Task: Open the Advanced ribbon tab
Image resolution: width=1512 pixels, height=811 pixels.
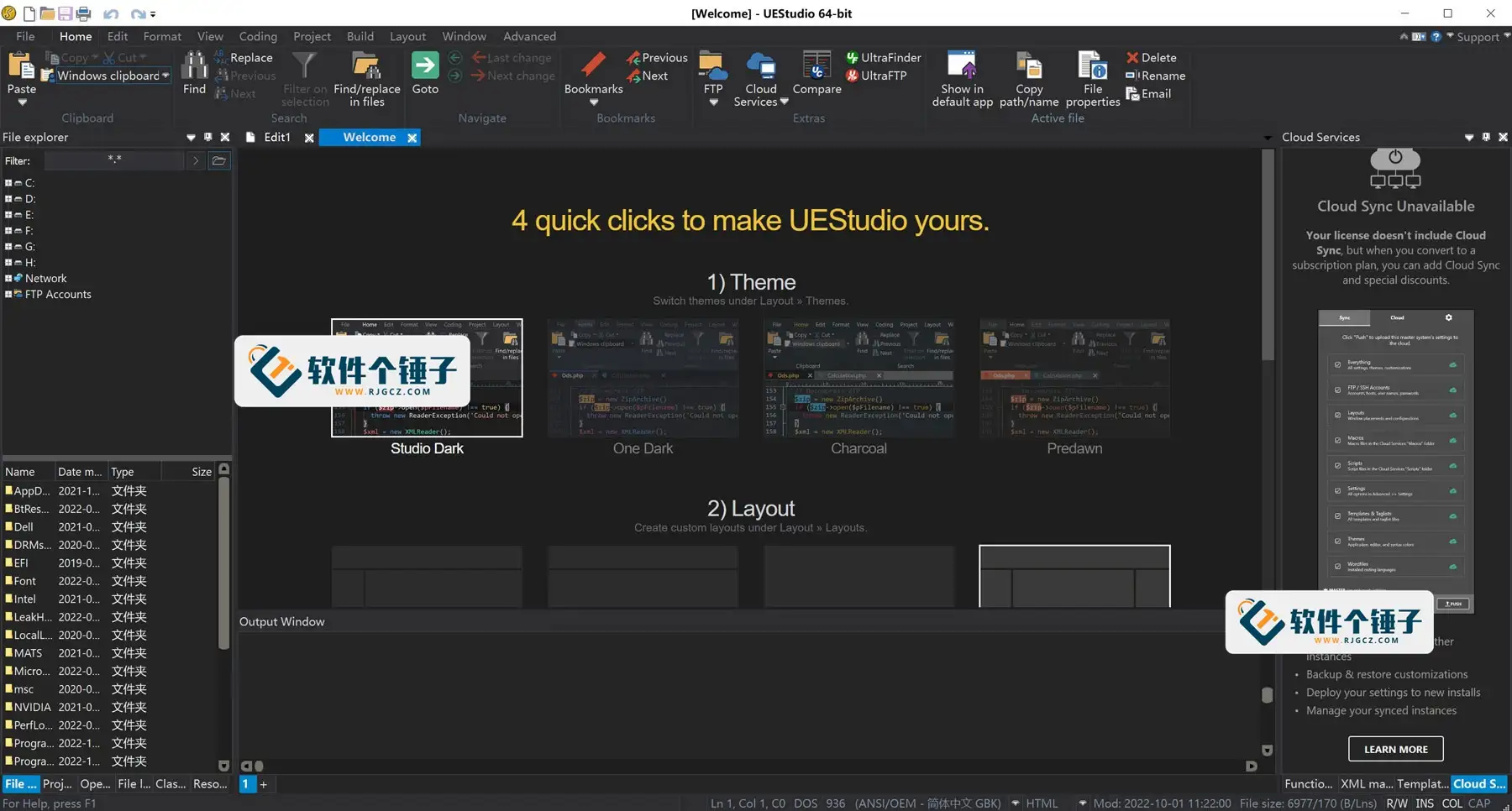Action: (529, 36)
